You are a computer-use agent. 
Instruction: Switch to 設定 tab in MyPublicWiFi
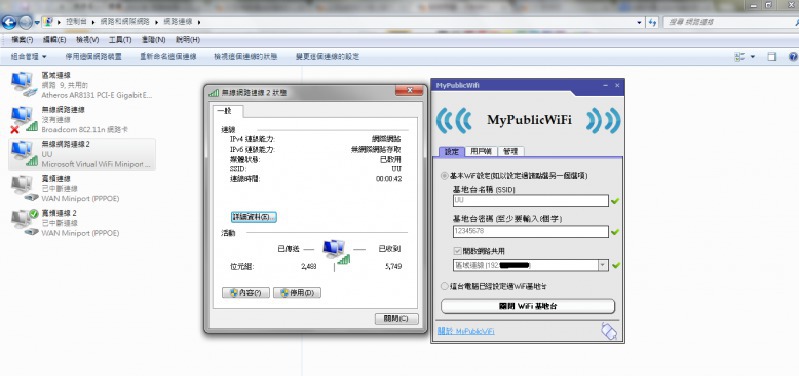(x=451, y=152)
